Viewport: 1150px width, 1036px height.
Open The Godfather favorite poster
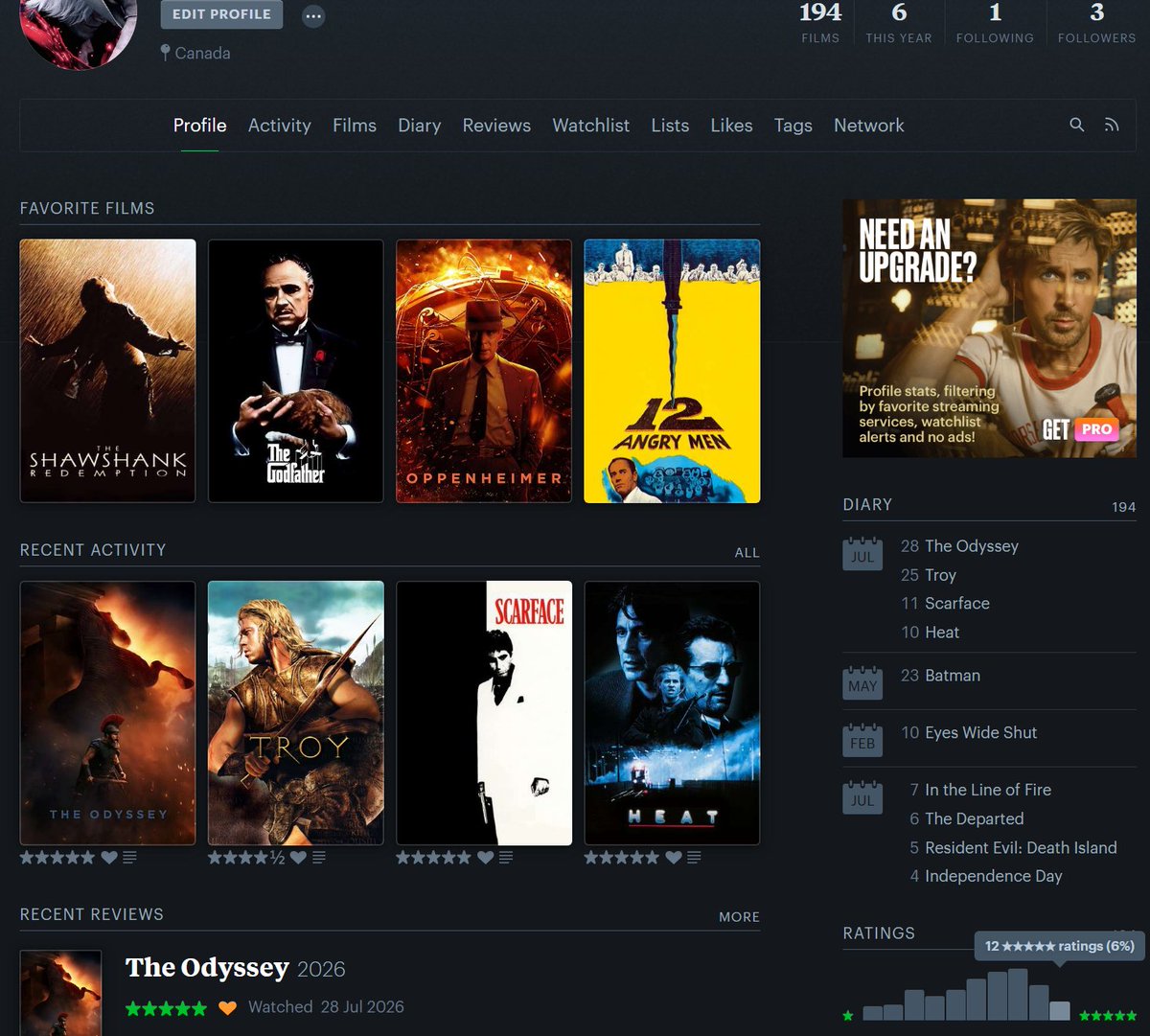point(296,371)
